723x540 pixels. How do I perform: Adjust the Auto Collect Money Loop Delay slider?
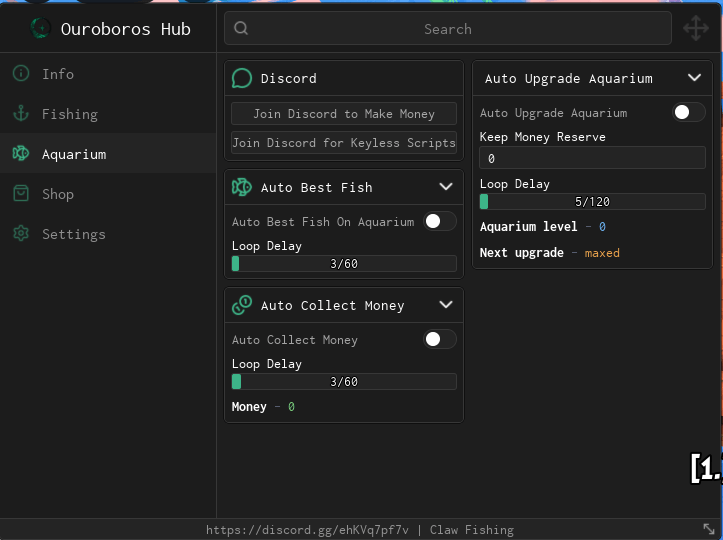[x=344, y=382]
